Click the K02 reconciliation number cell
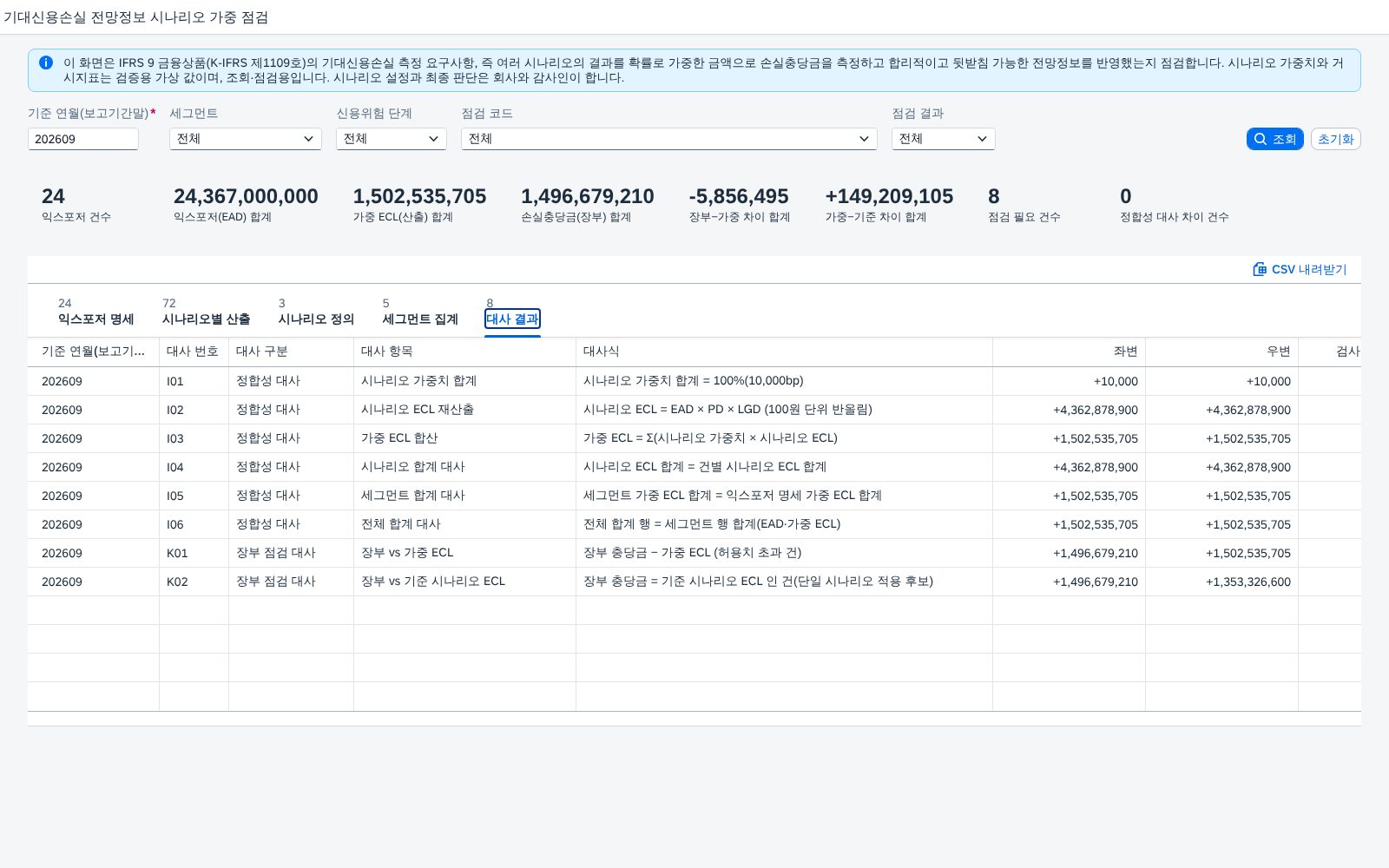The image size is (1389, 868). tap(194, 582)
